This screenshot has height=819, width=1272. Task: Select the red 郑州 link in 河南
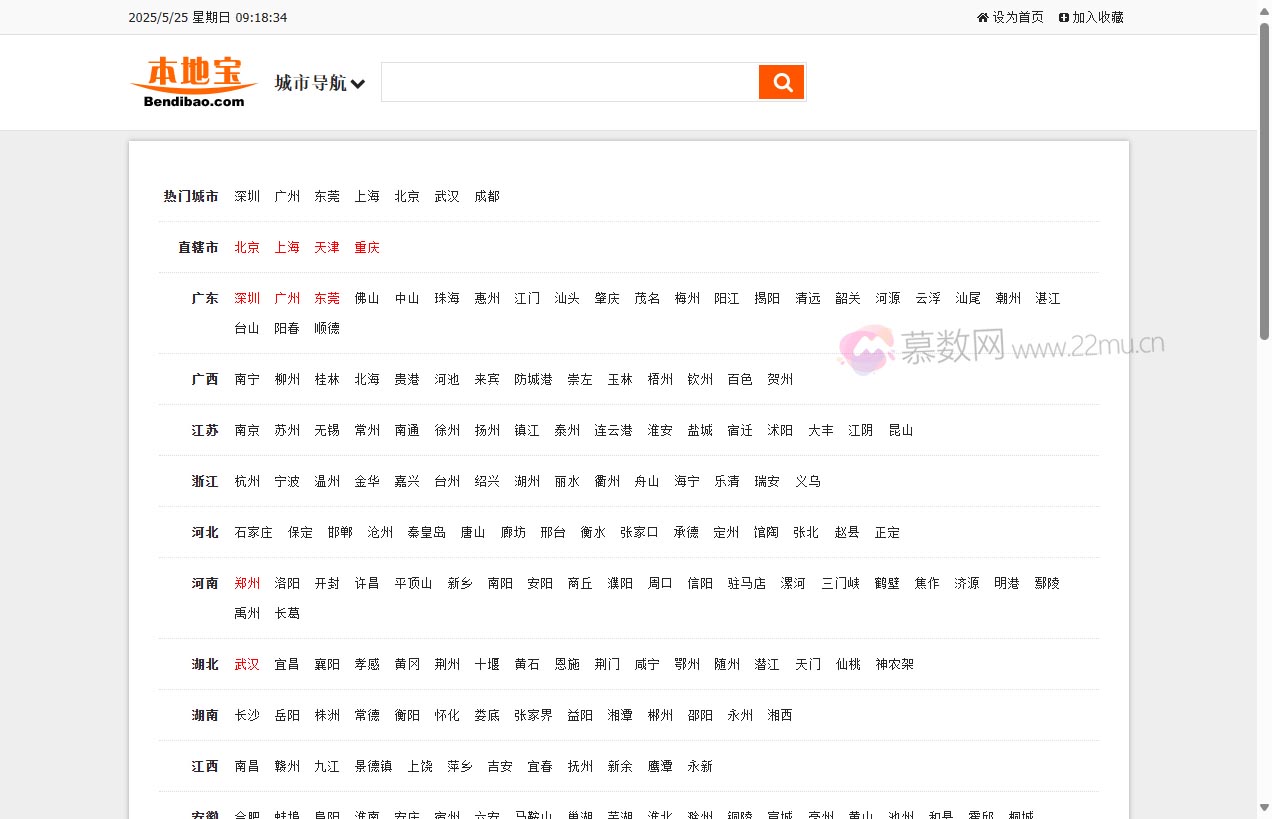pyautogui.click(x=247, y=583)
